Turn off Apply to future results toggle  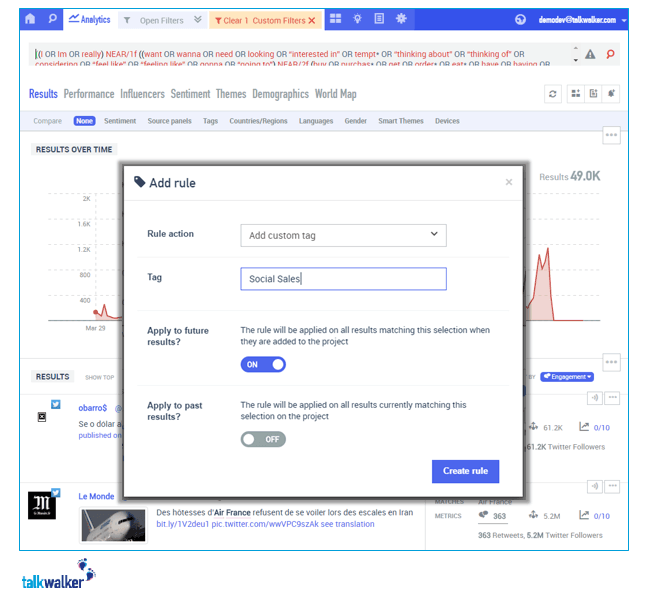pos(263,364)
